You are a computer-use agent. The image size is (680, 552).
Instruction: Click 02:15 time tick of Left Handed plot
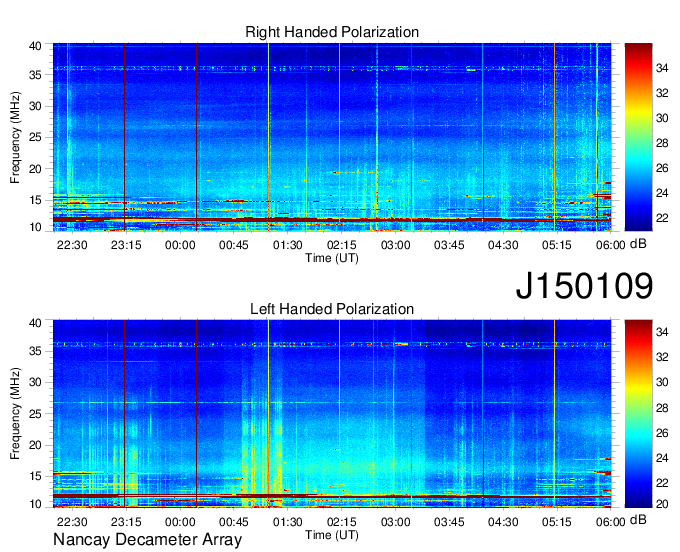pyautogui.click(x=342, y=522)
